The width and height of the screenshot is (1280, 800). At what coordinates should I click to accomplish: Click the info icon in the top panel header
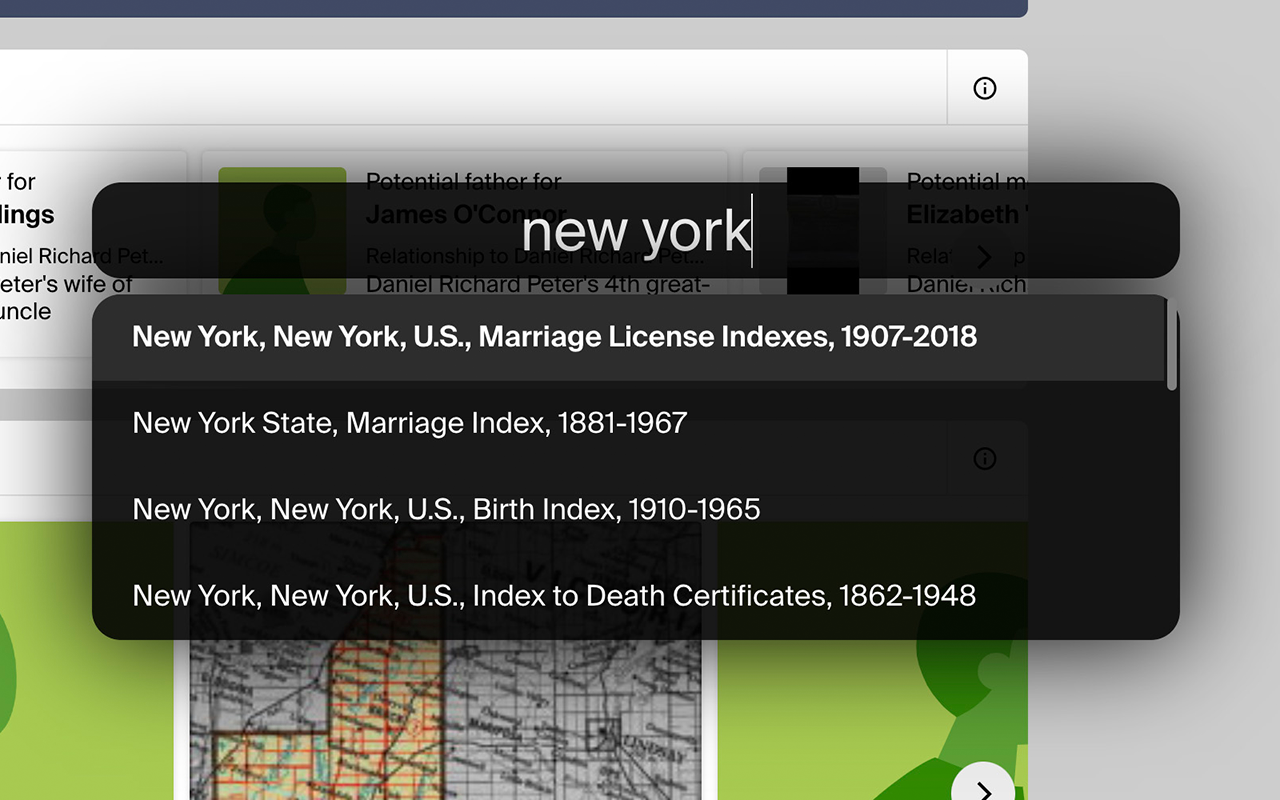coord(985,88)
